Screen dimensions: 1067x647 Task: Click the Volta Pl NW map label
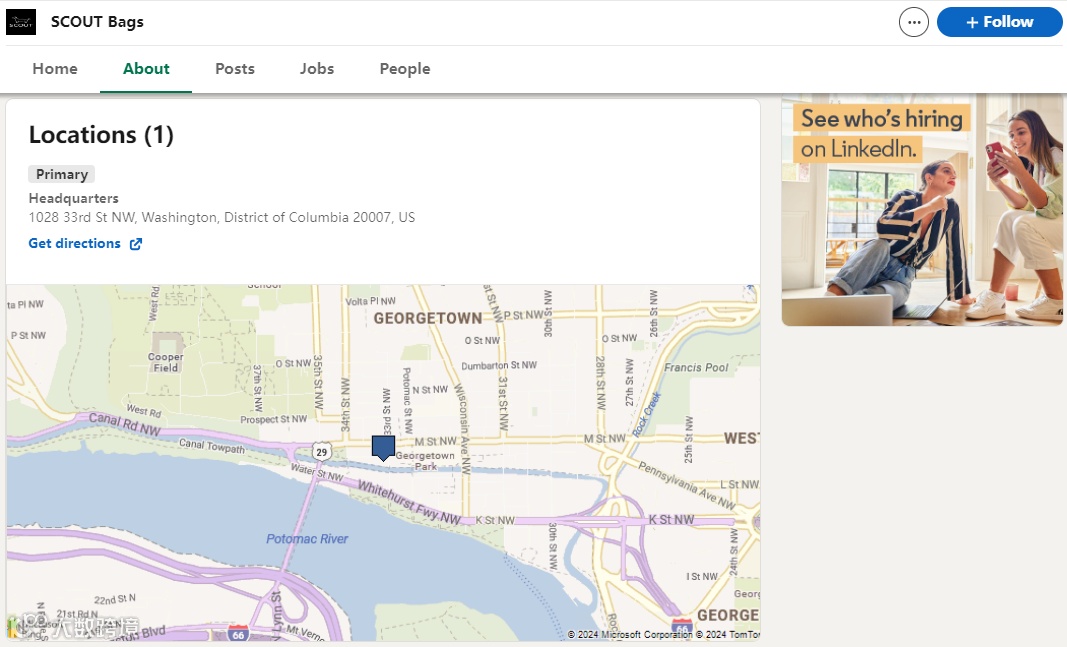(370, 301)
